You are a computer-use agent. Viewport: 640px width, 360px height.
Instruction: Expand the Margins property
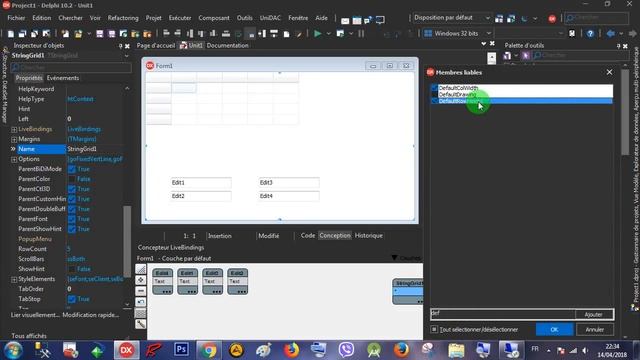[14, 139]
